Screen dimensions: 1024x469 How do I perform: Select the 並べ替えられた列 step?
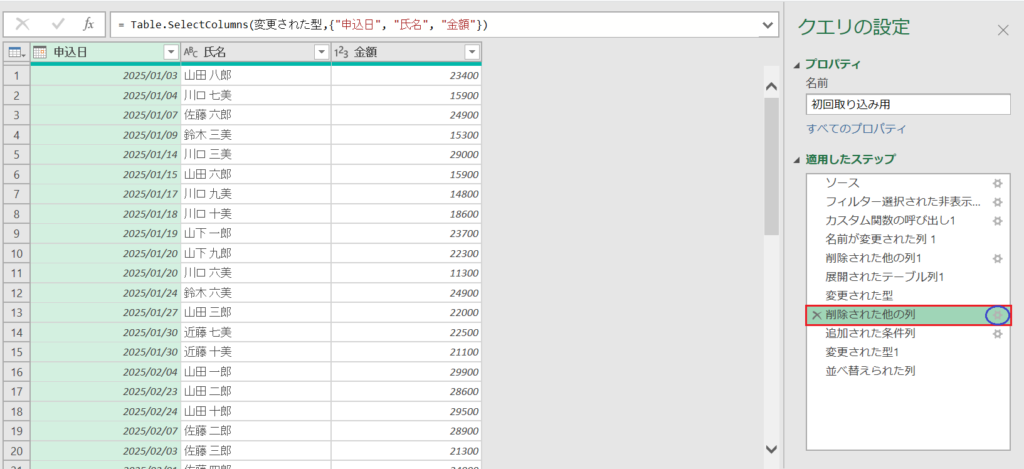(x=870, y=372)
